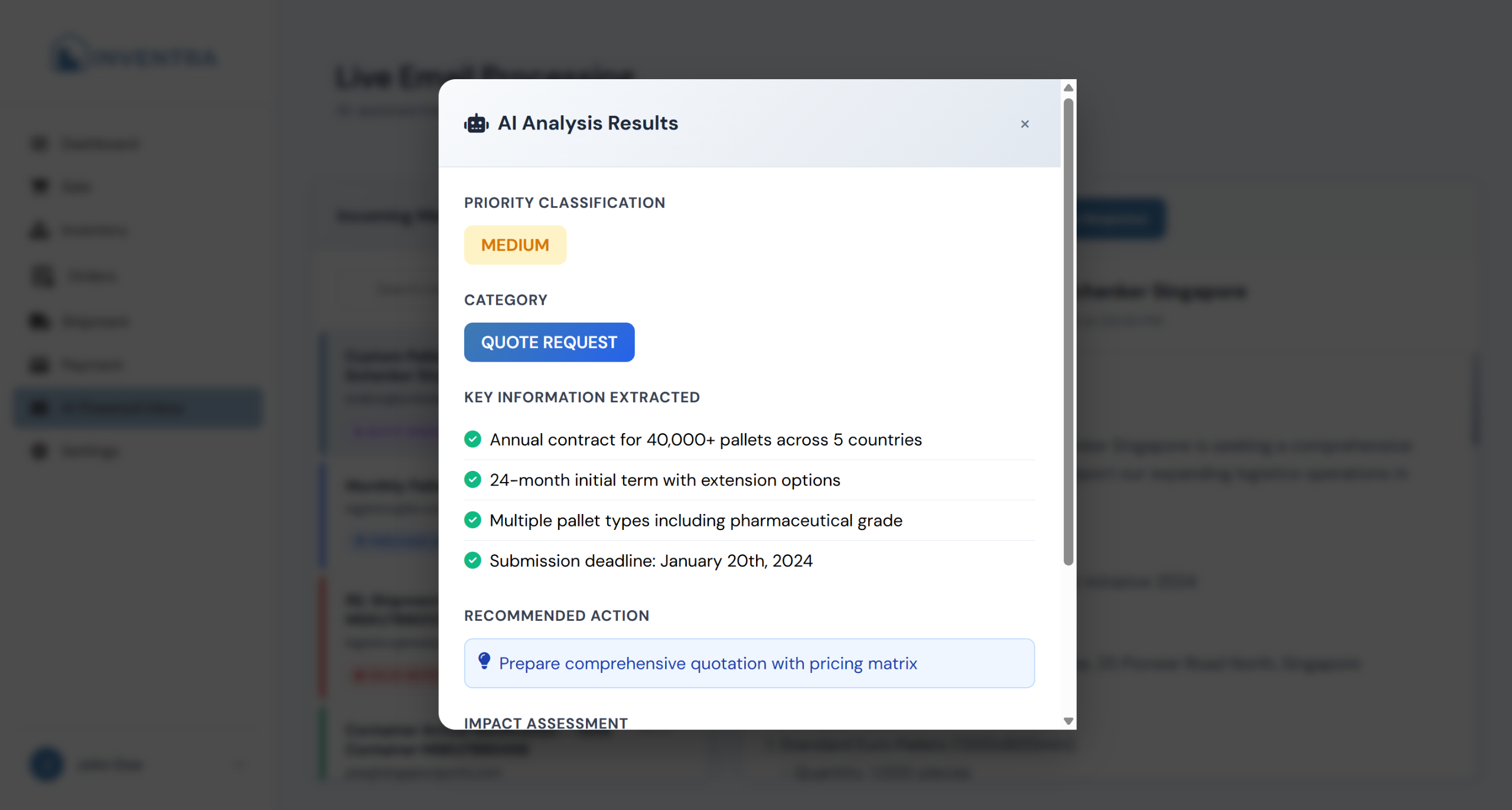Select the Dashboard icon in the sidebar
The height and width of the screenshot is (810, 1512).
38,144
